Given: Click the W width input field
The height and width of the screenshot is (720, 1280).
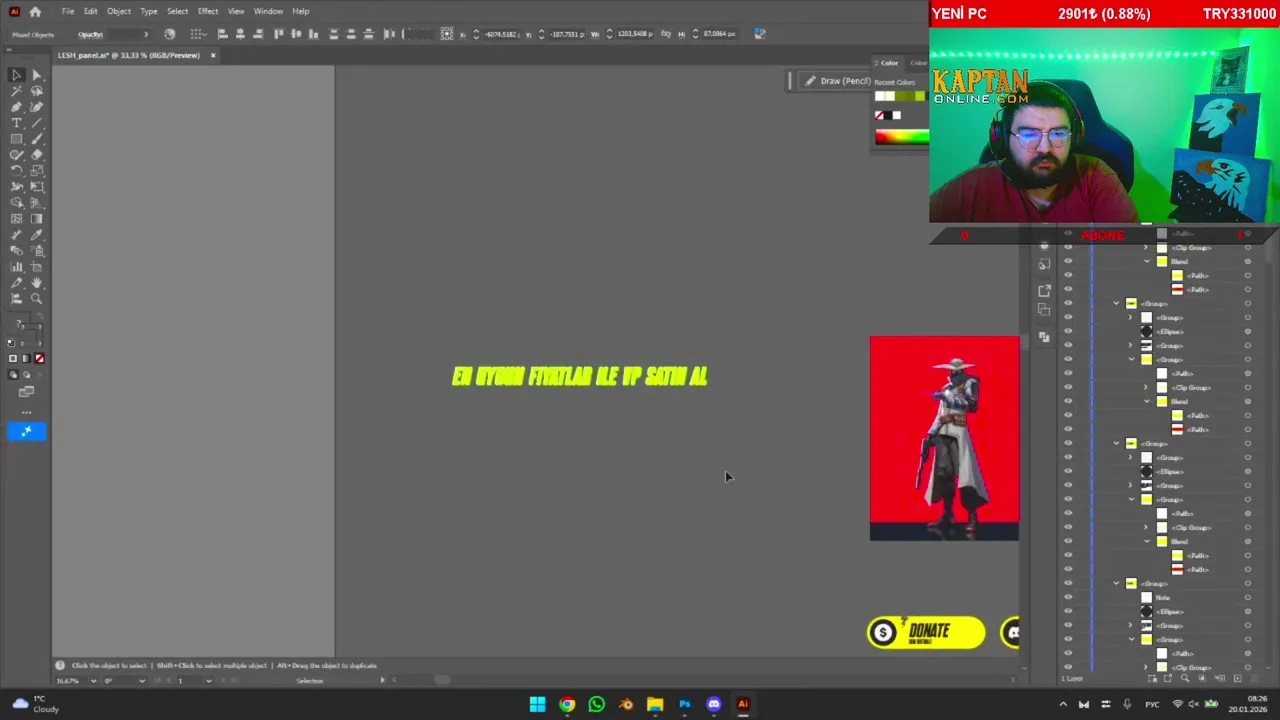Looking at the screenshot, I should pos(635,34).
